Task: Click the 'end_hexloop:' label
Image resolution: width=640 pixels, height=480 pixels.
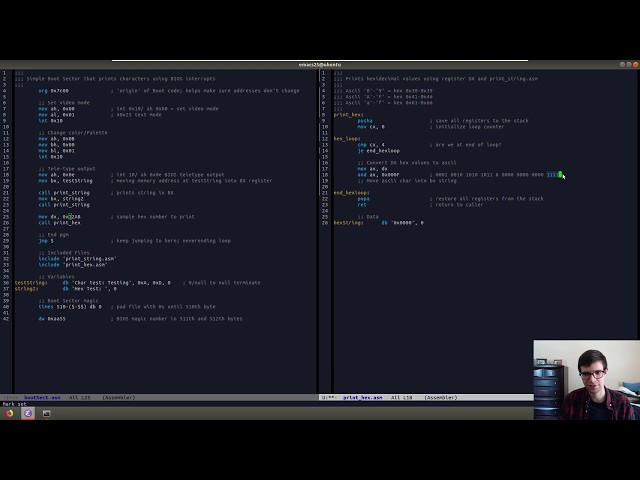Action: [x=351, y=193]
